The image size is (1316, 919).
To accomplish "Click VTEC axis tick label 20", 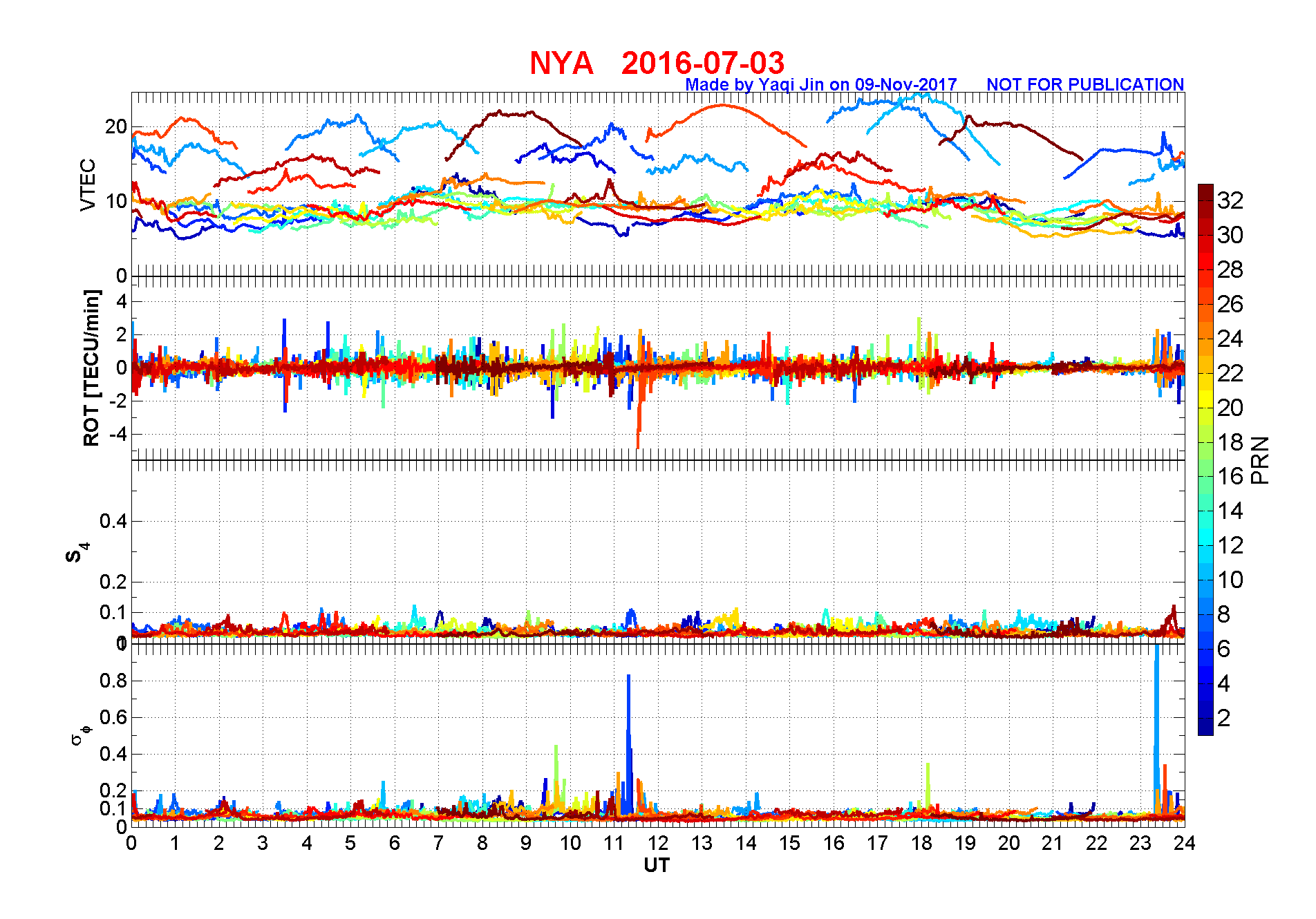I will pos(115,126).
